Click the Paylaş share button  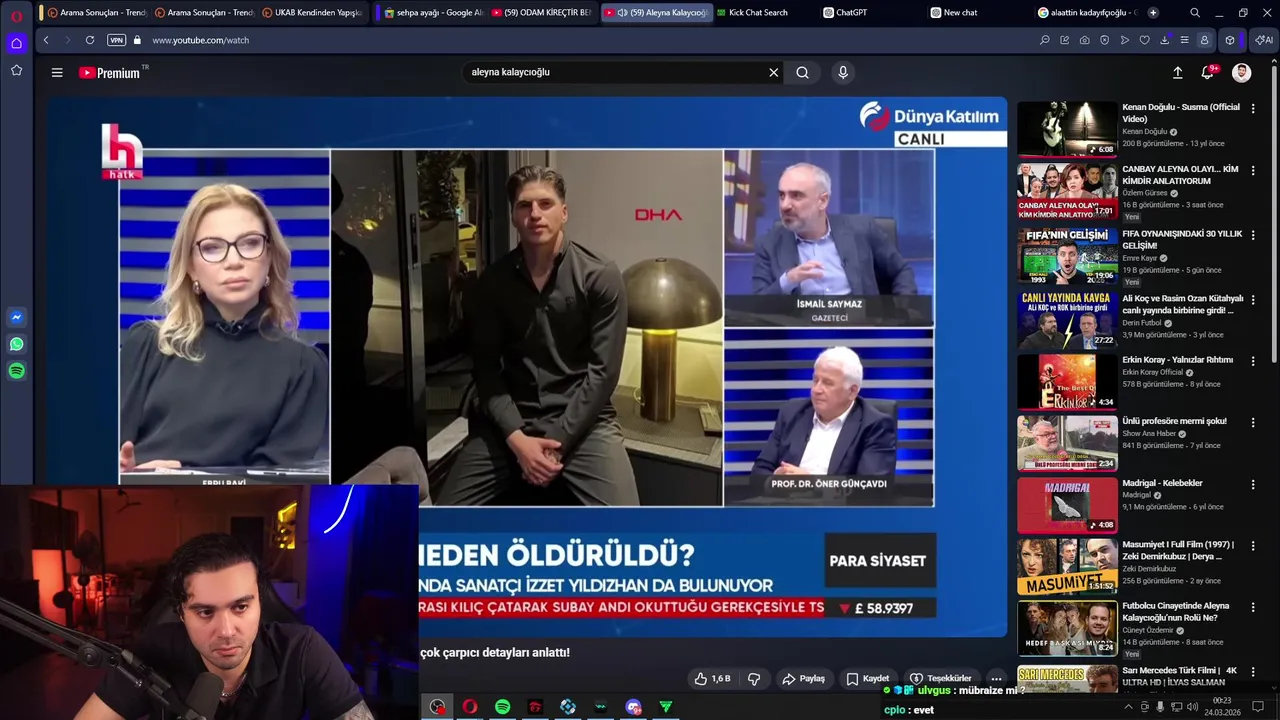[x=803, y=678]
